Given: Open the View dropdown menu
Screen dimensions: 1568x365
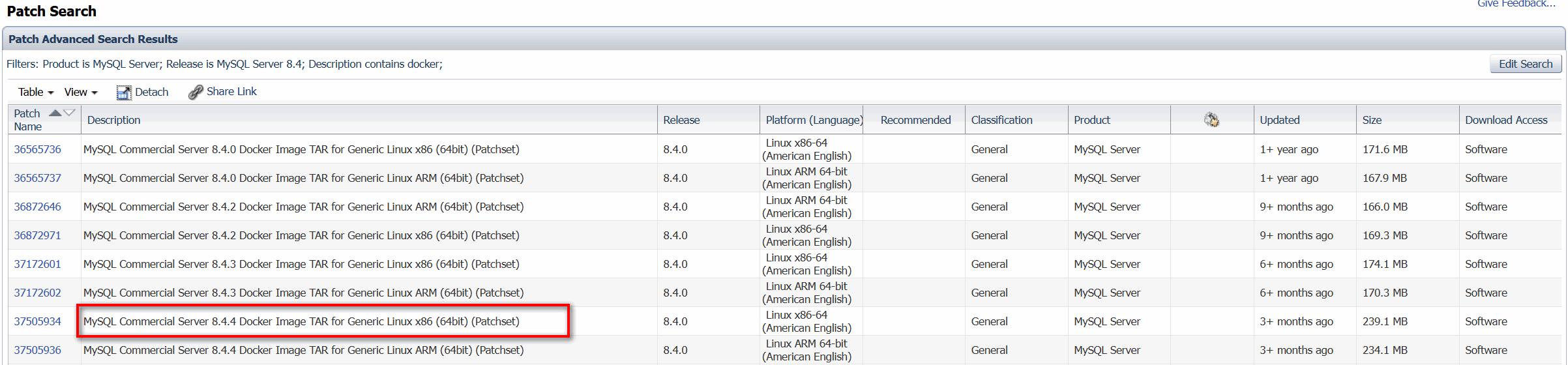Looking at the screenshot, I should (x=81, y=93).
